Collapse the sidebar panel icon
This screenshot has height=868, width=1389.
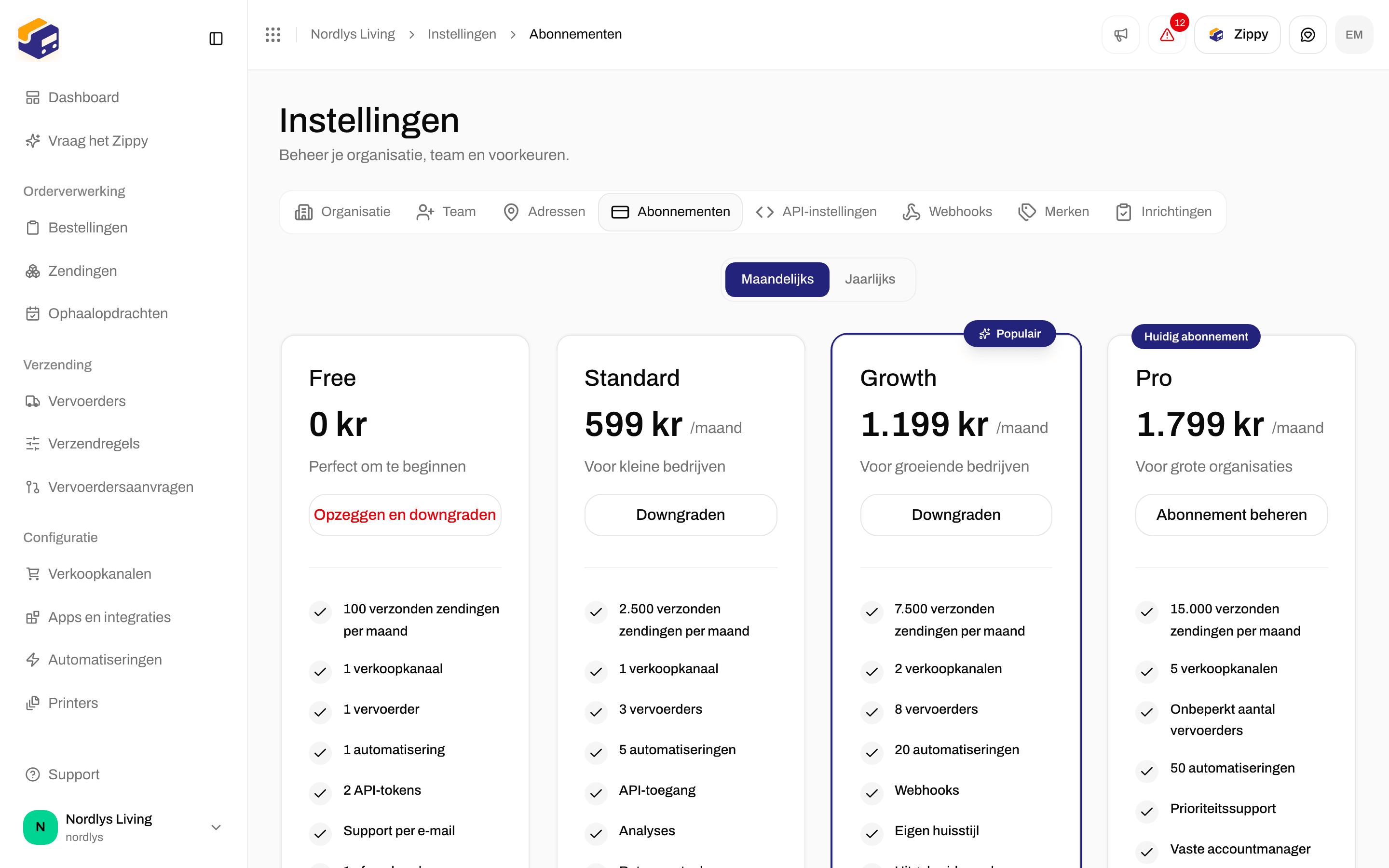[216, 39]
